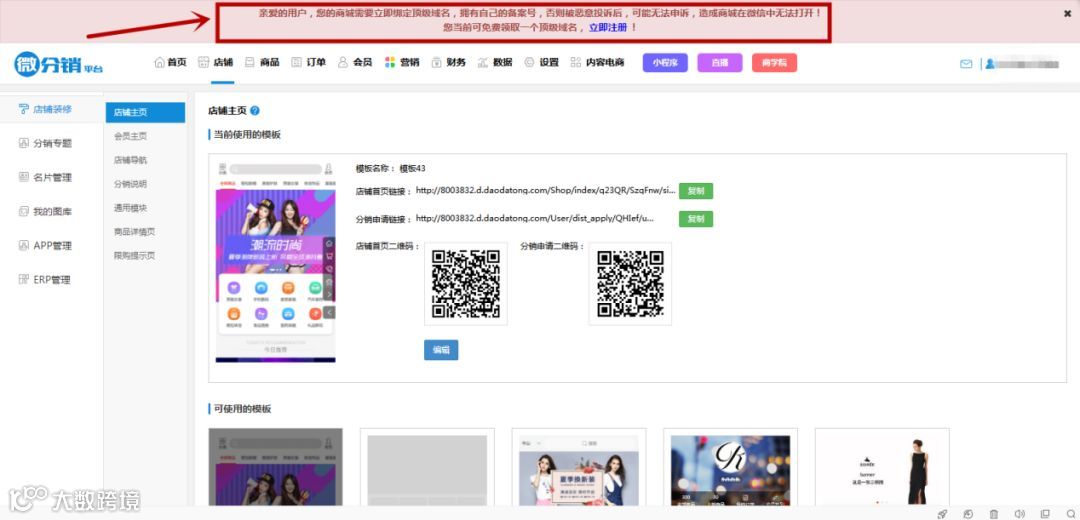Go to 首页 in the top navigation
Viewport: 1080px width, 520px height.
(x=170, y=62)
